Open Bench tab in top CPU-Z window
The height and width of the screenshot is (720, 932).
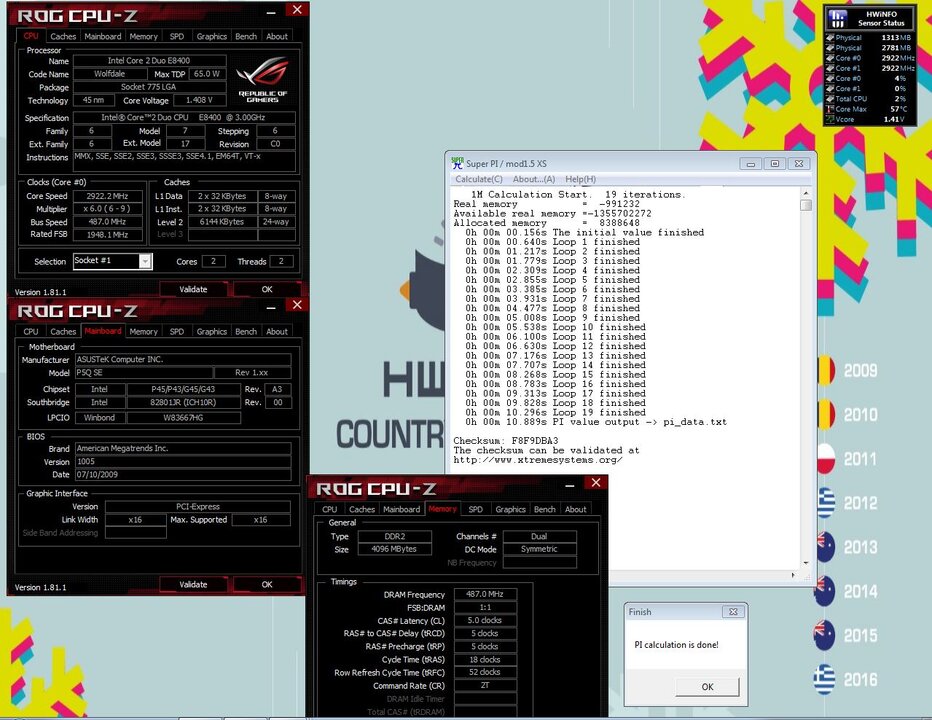pos(245,36)
